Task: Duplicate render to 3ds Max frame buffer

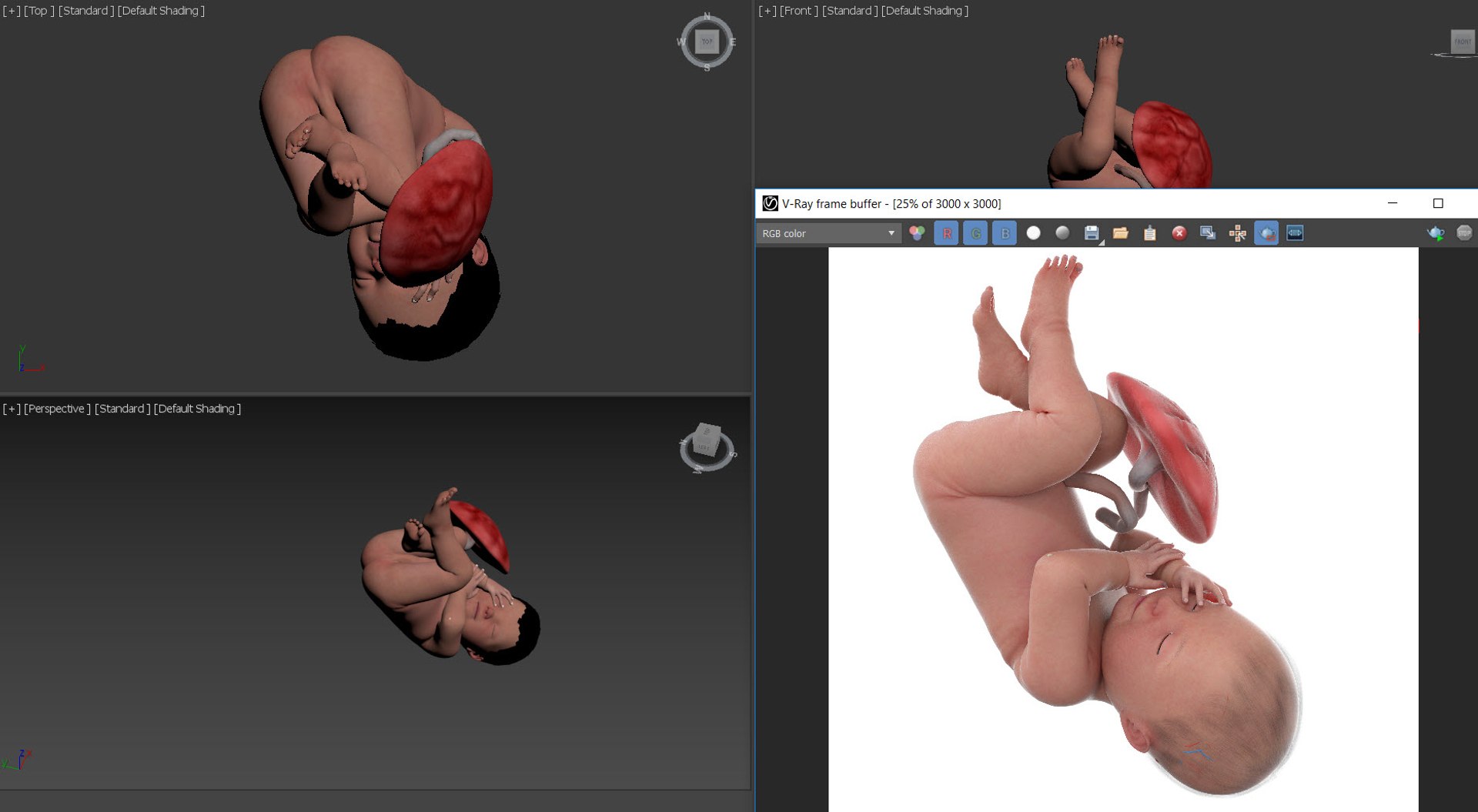Action: pyautogui.click(x=1208, y=233)
